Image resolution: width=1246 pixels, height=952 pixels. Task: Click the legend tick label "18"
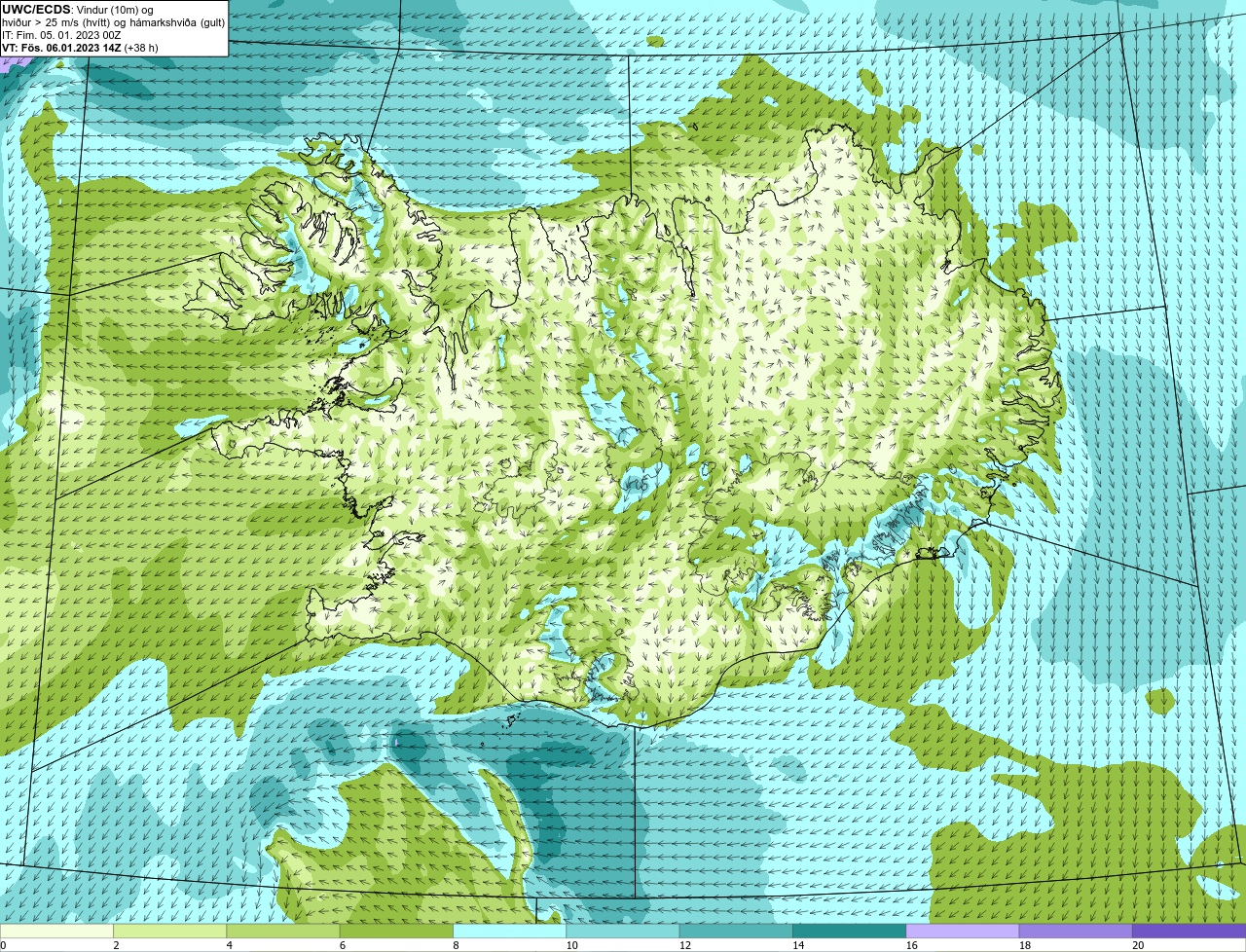(1024, 945)
